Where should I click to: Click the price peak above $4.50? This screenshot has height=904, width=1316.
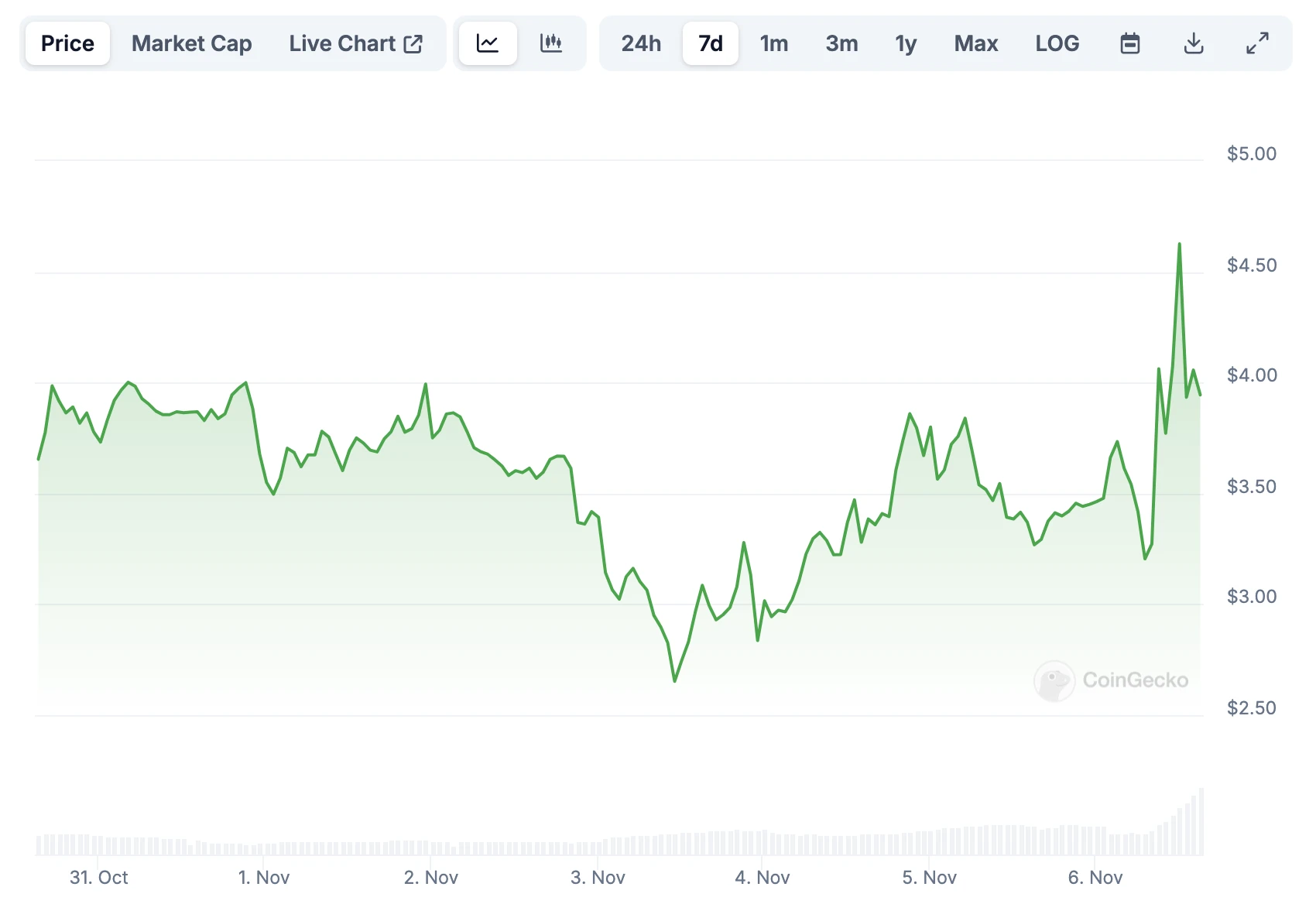pyautogui.click(x=1179, y=245)
